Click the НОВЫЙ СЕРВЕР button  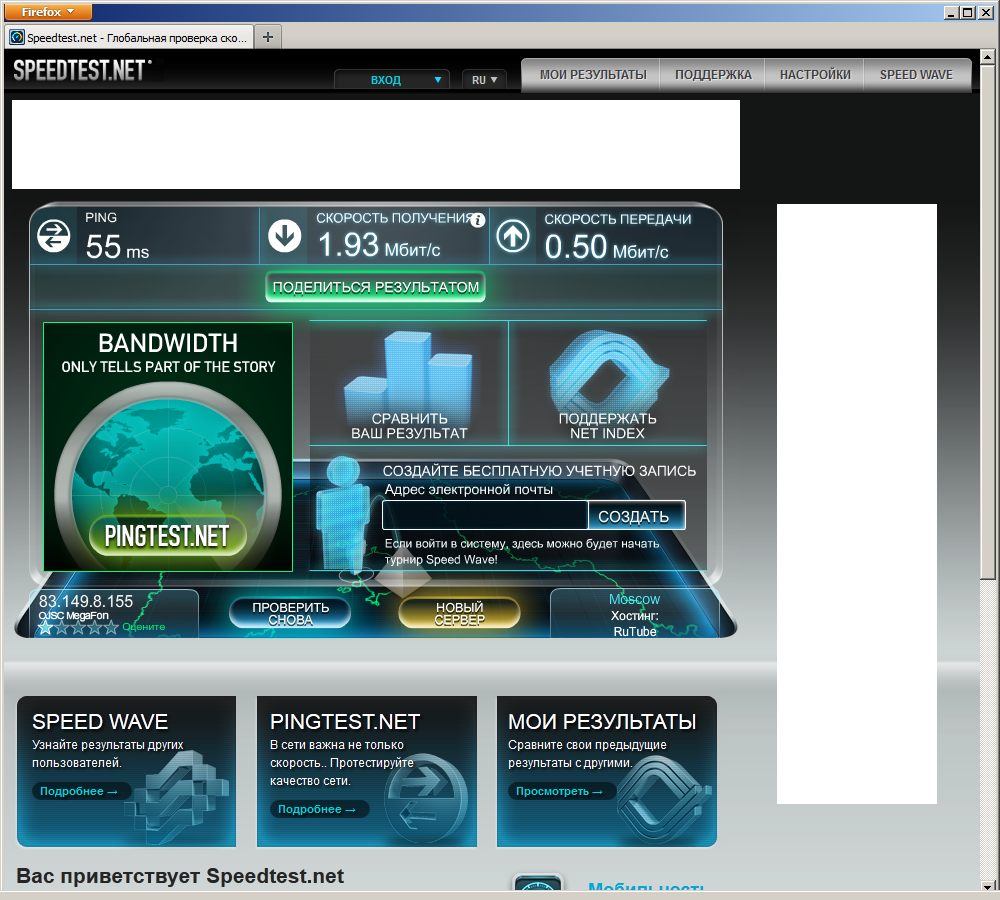459,614
